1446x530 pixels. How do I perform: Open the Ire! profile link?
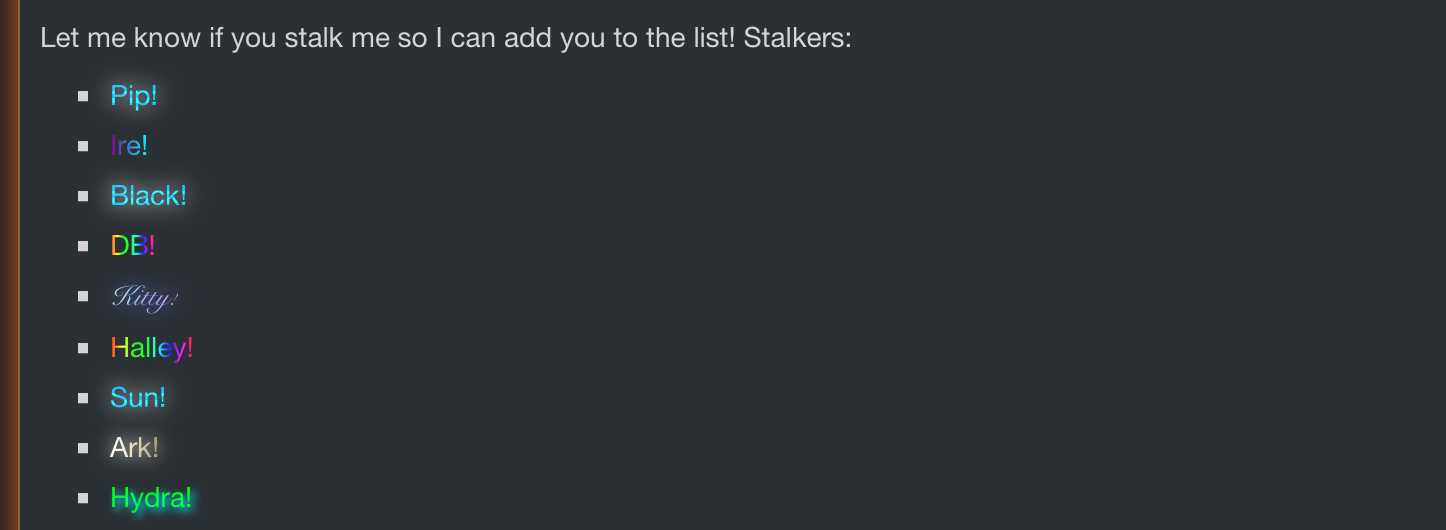tap(129, 146)
